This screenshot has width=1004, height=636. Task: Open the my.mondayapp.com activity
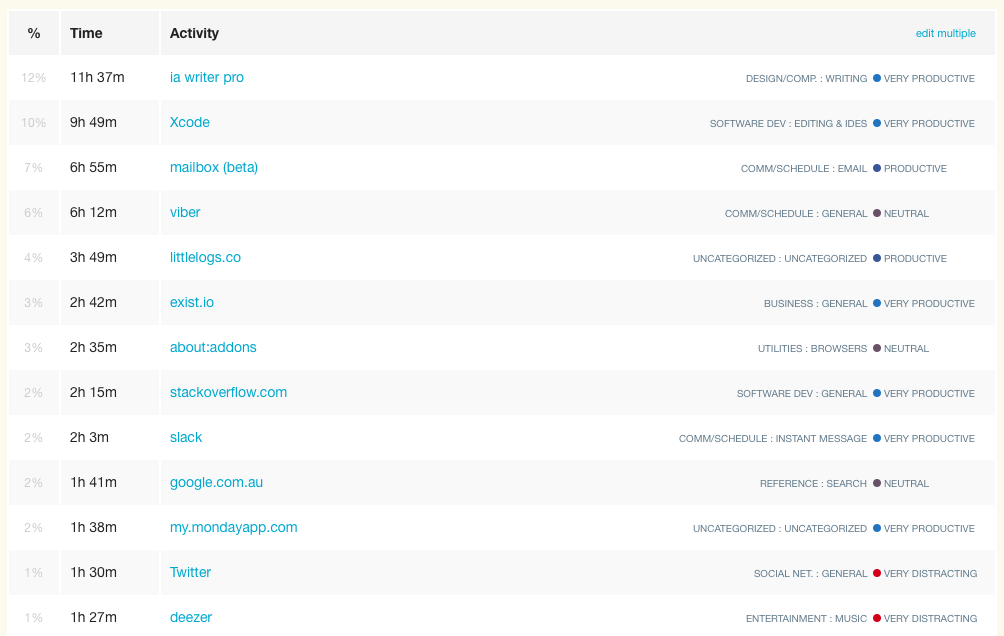(x=233, y=528)
